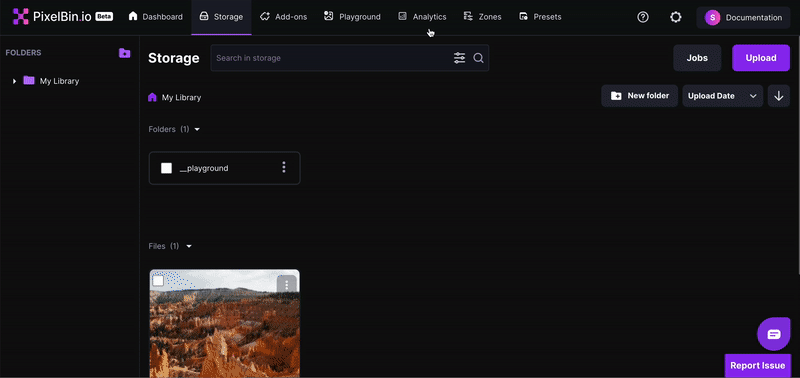
Task: Click the search magnifier icon
Action: coord(478,58)
